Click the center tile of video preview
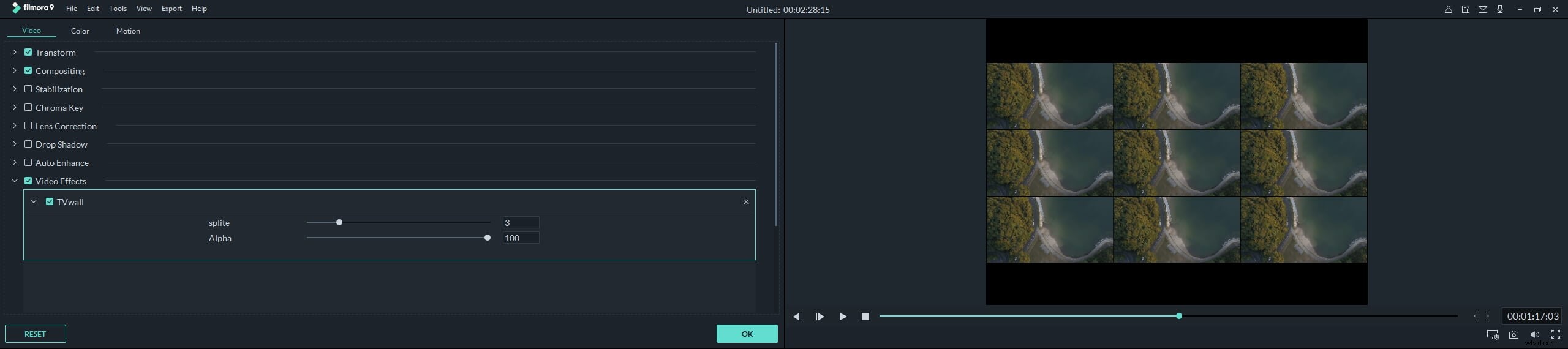1568x349 pixels. coord(1177,163)
